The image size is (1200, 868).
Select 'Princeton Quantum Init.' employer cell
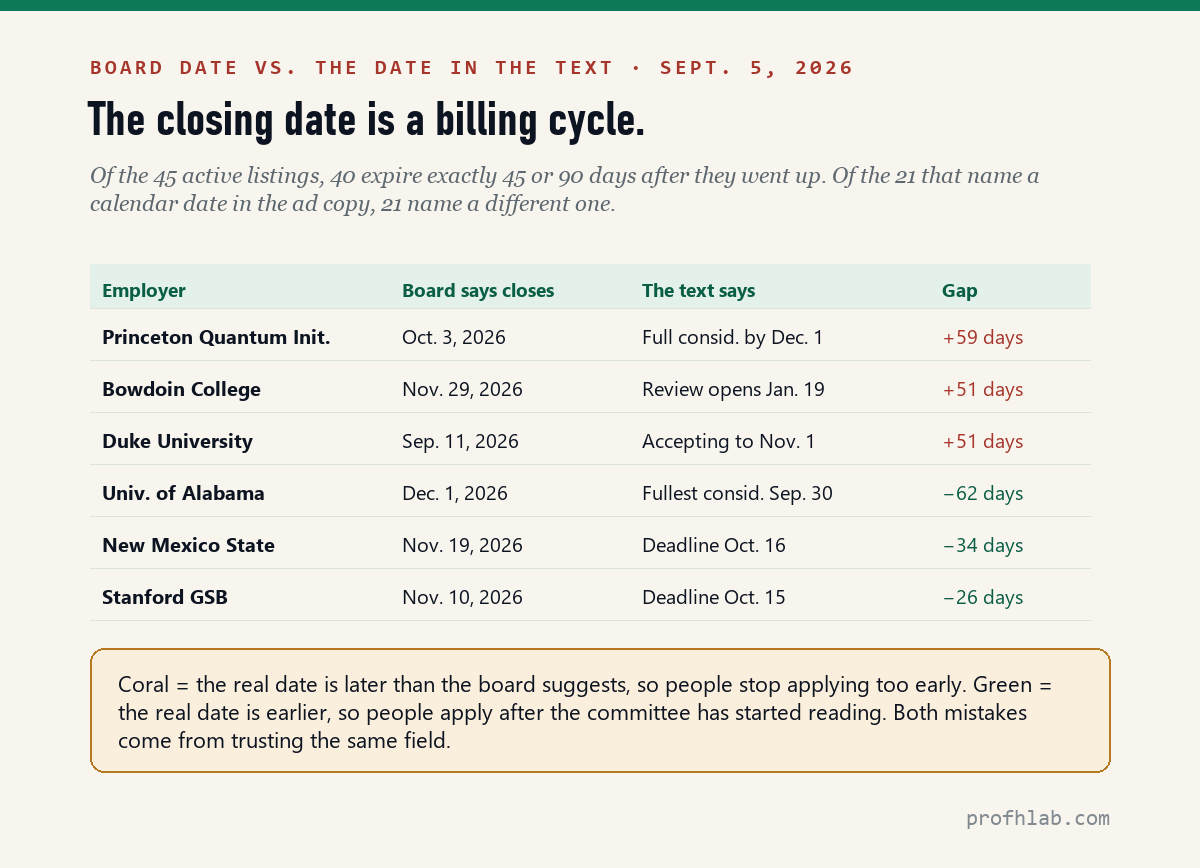point(216,337)
